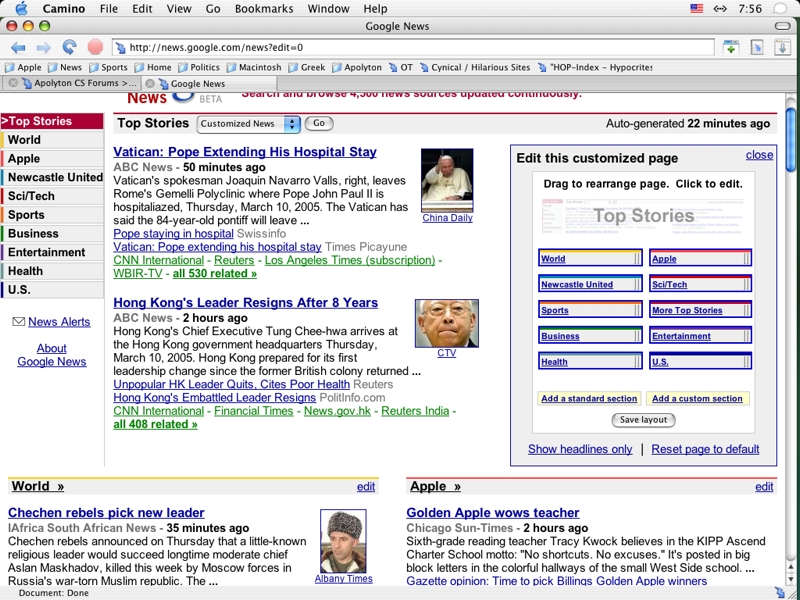Click the add bookmark toolbar icon
The width and height of the screenshot is (800, 600).
click(731, 47)
